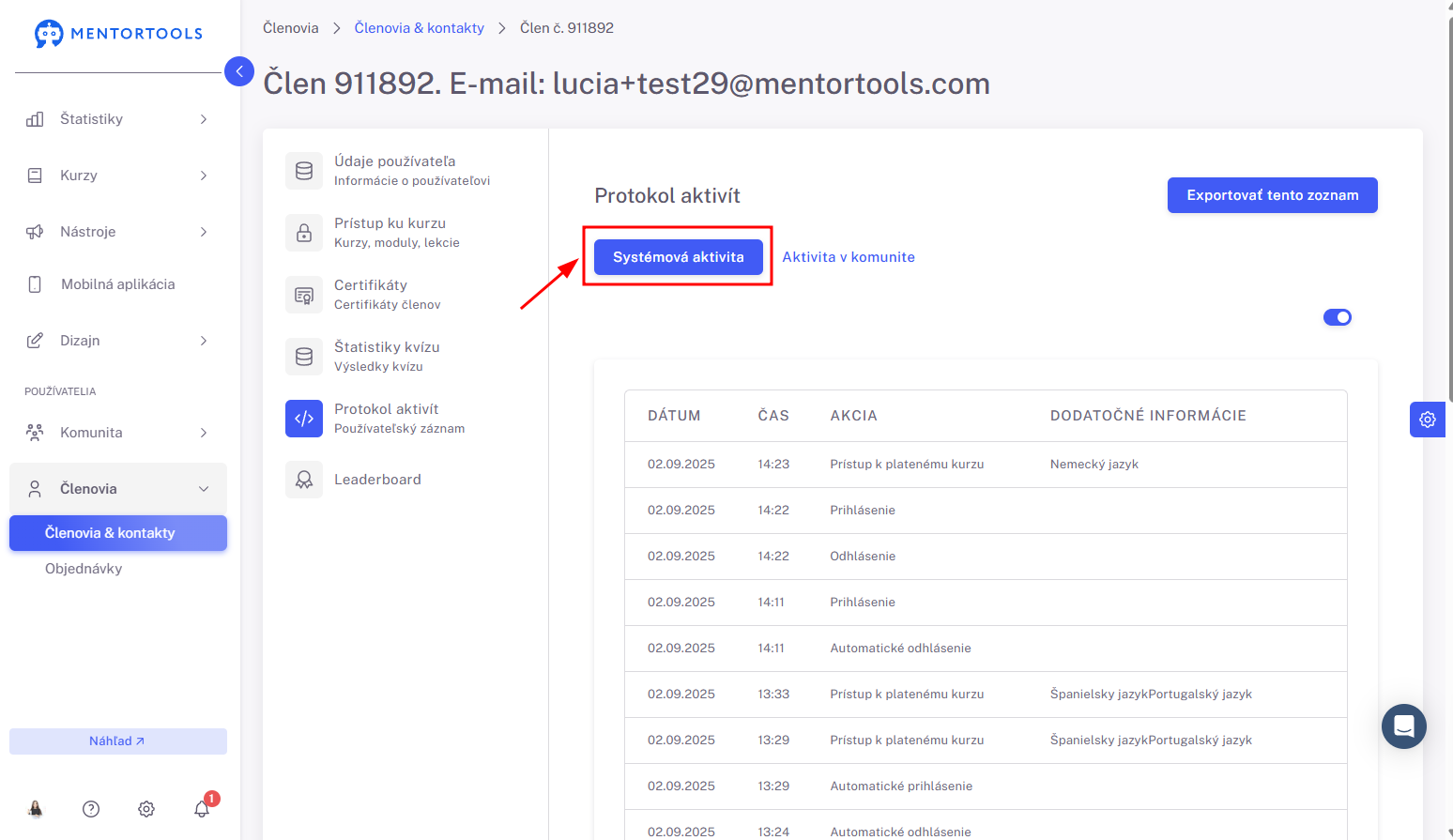This screenshot has height=840, width=1453.
Task: Open the notifications bell icon
Action: pyautogui.click(x=202, y=808)
